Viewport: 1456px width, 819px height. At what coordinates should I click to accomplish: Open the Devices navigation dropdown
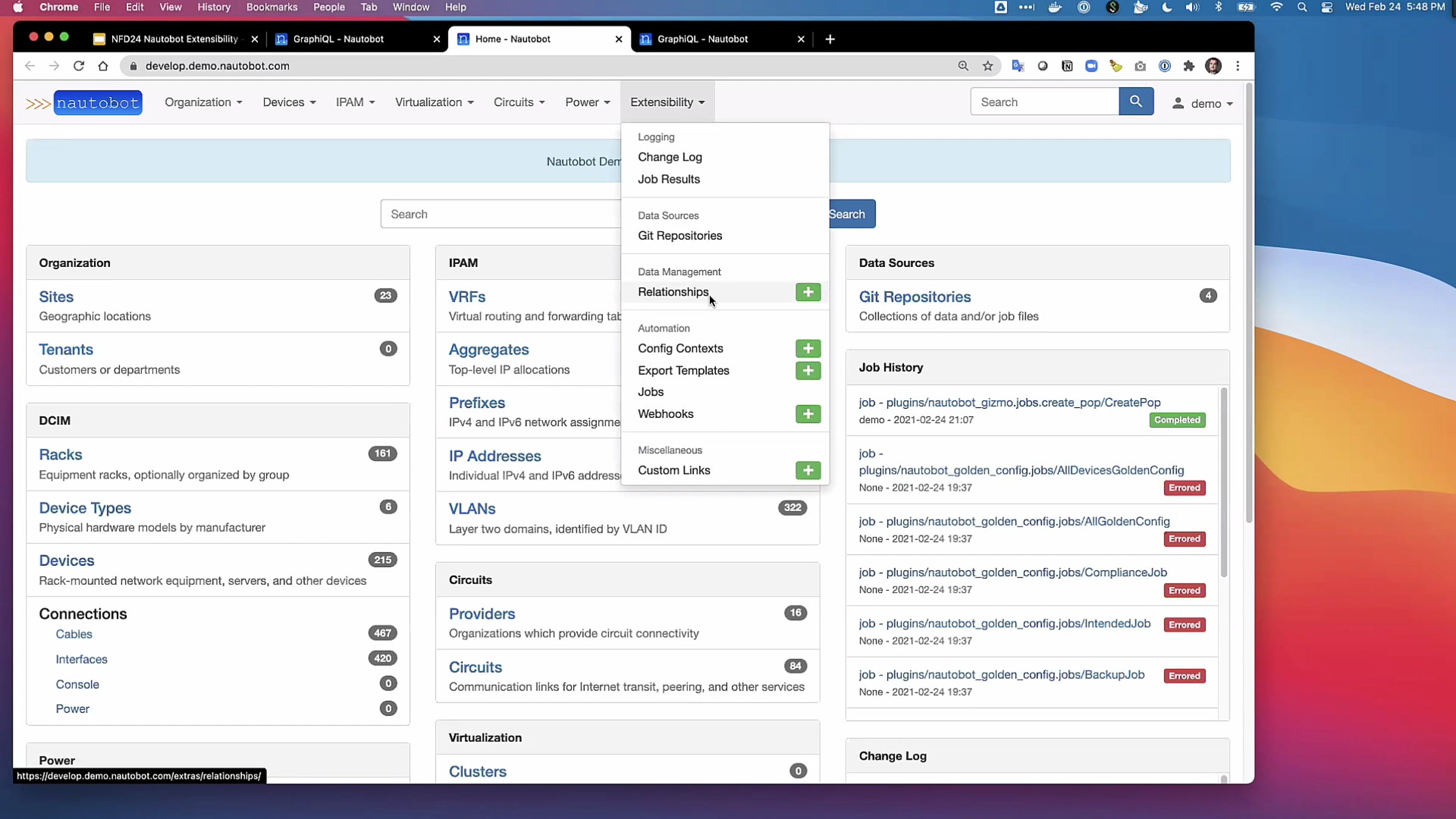(x=289, y=102)
